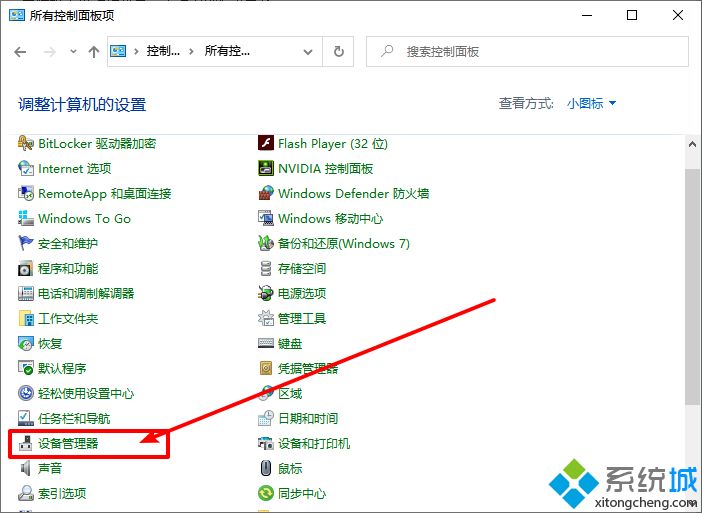Click the 键盘 keyboard icon
The width and height of the screenshot is (702, 513).
pyautogui.click(x=265, y=344)
